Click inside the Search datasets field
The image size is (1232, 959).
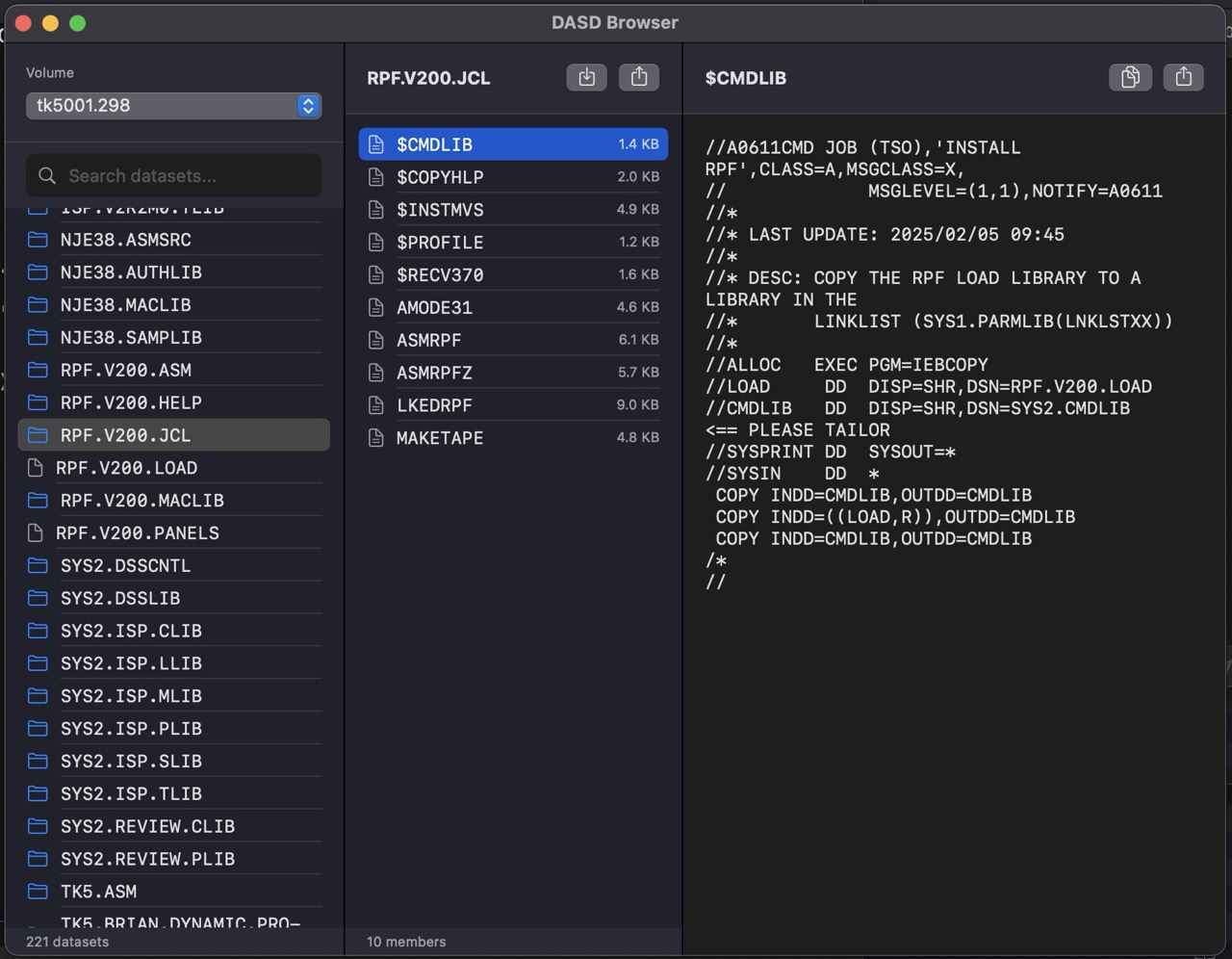pos(173,175)
